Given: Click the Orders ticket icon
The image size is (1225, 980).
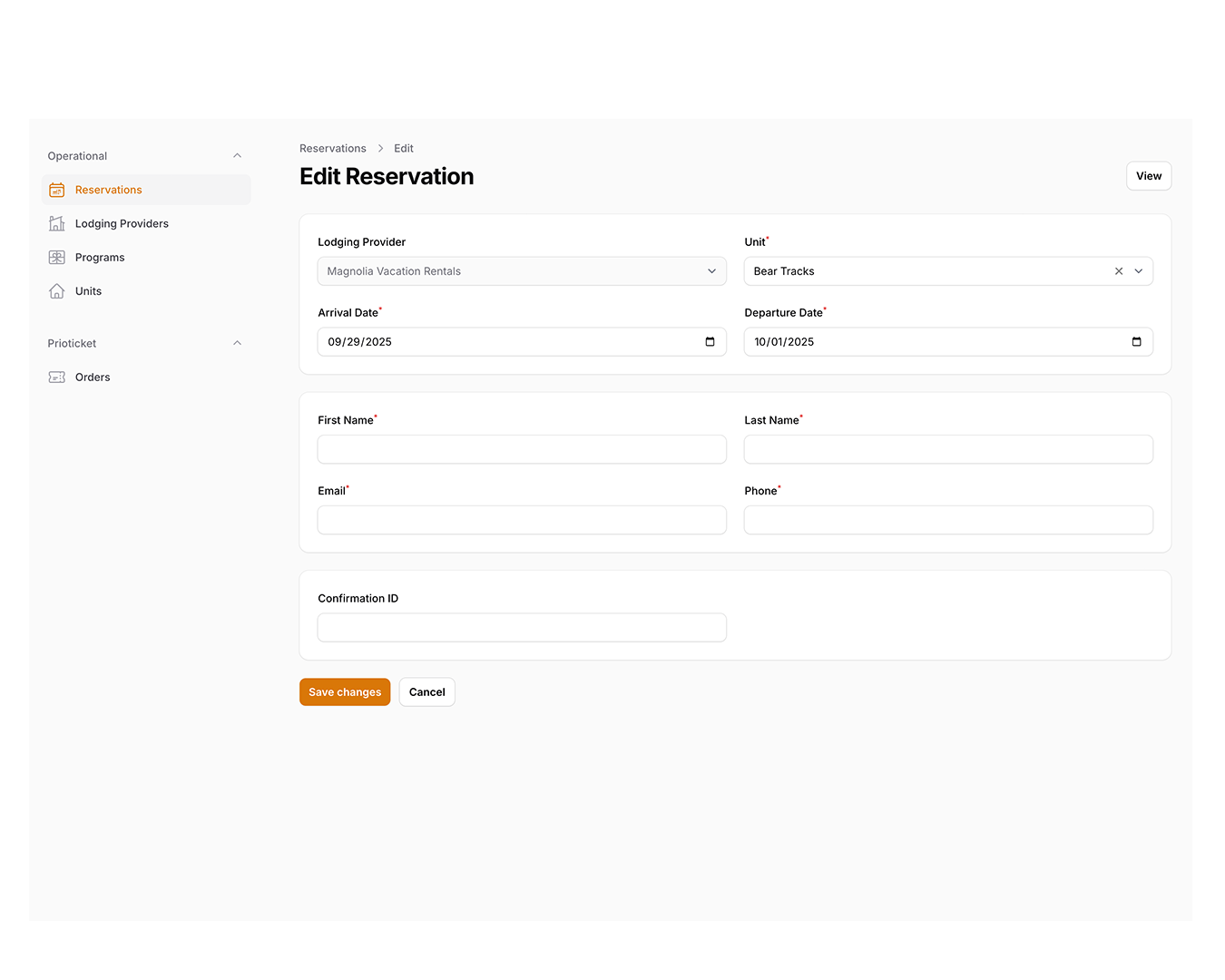Looking at the screenshot, I should (56, 377).
